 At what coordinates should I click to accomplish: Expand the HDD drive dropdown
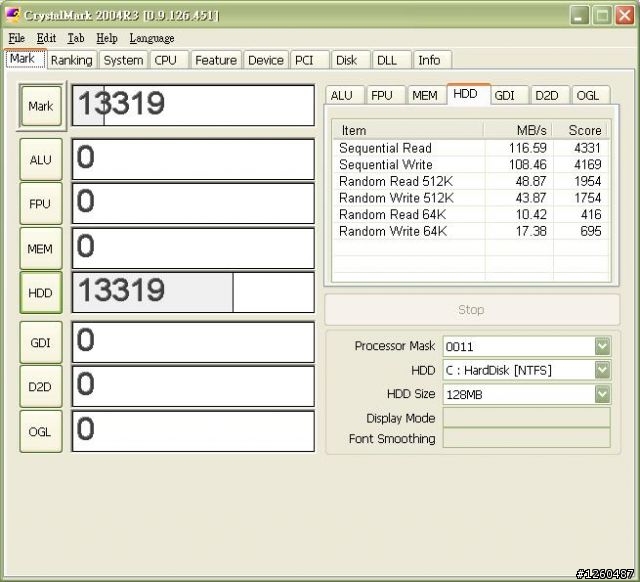point(602,370)
